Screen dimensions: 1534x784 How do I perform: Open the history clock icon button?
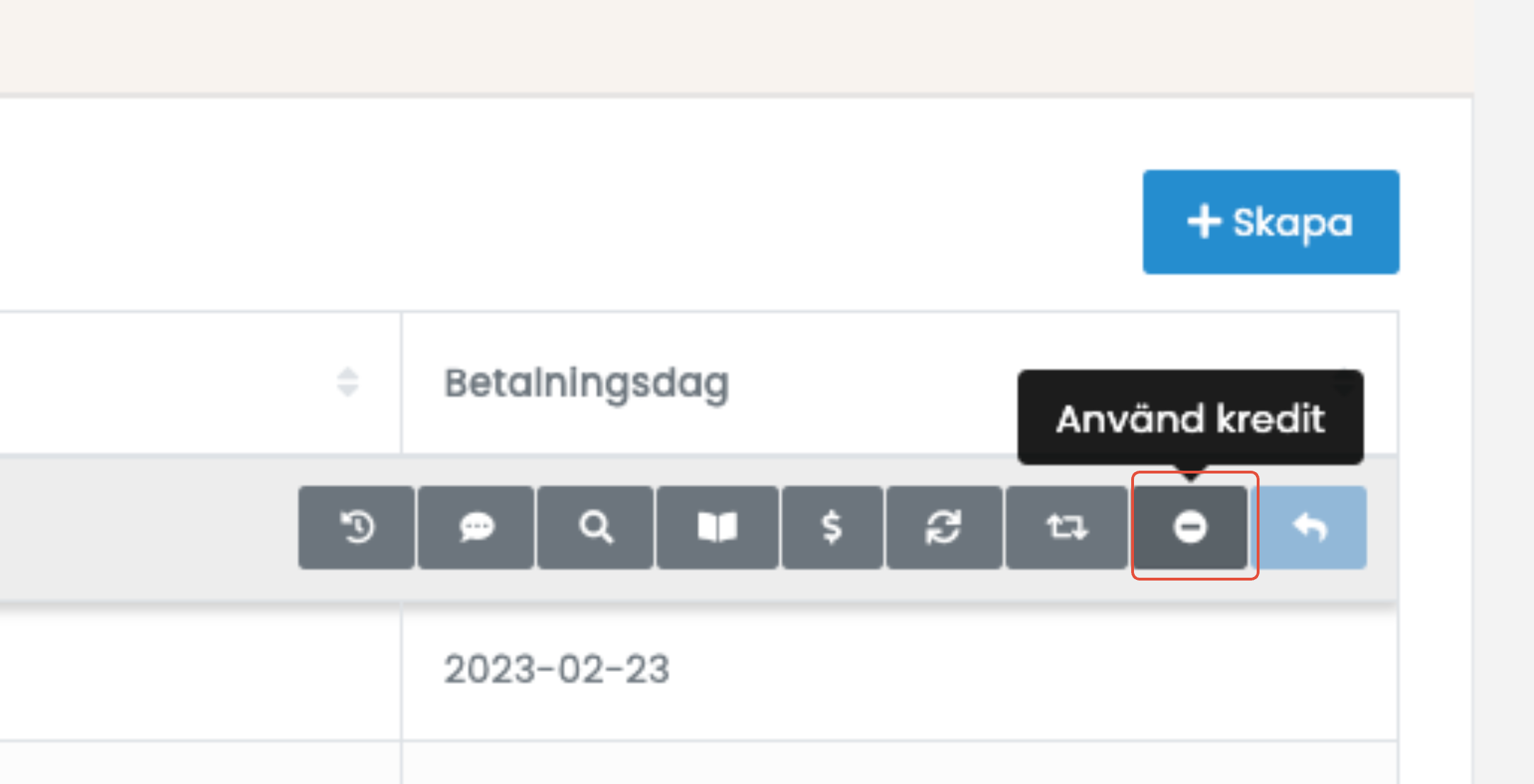pos(357,527)
